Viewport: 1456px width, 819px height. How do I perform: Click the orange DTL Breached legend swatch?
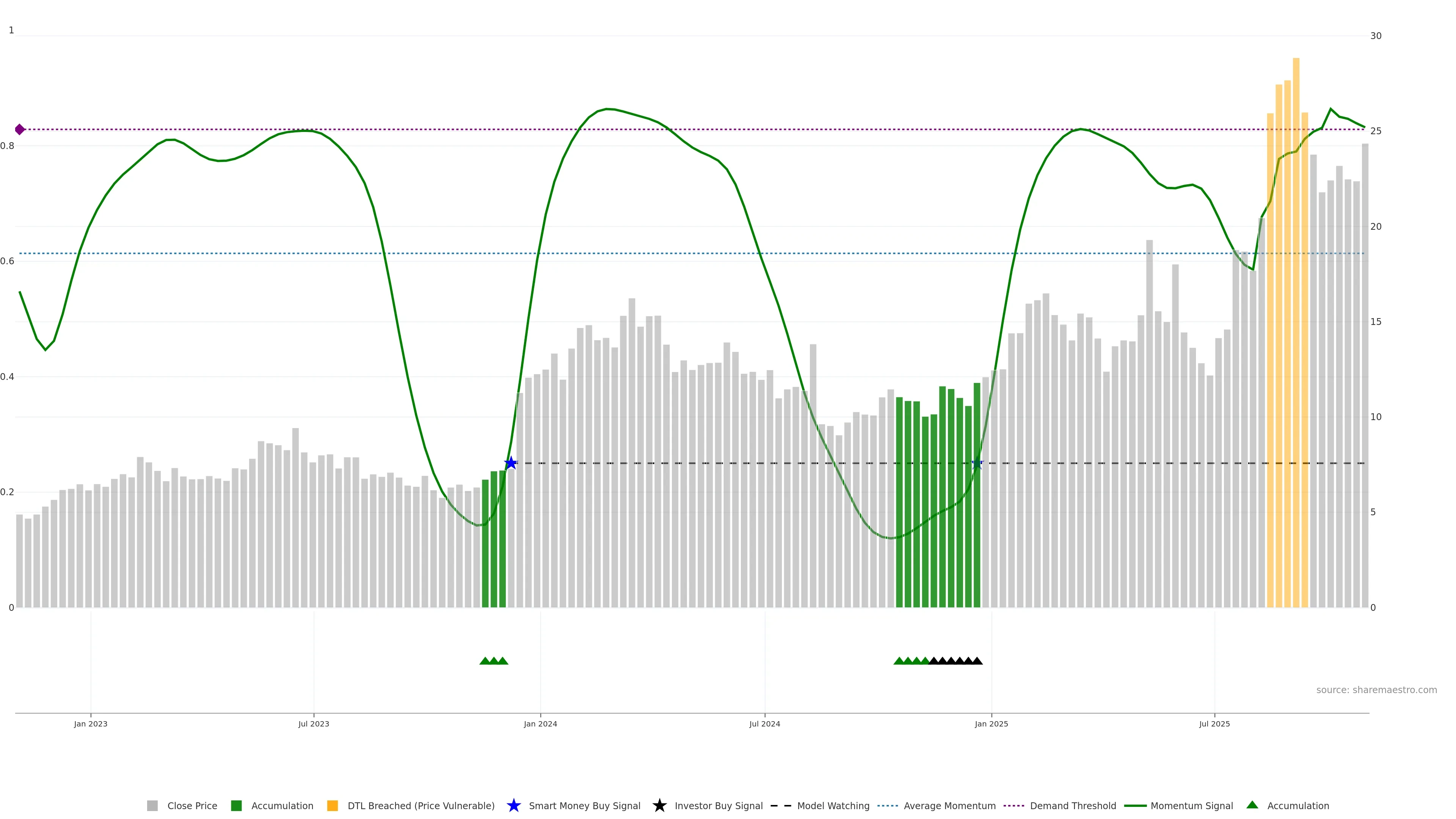pyautogui.click(x=333, y=806)
